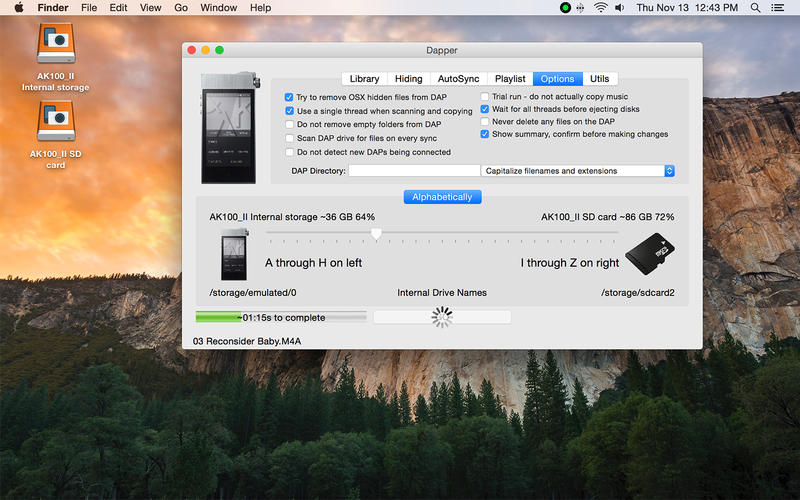Click the AK100_II Internal storage desktop drive icon
The width and height of the screenshot is (800, 500).
56,43
